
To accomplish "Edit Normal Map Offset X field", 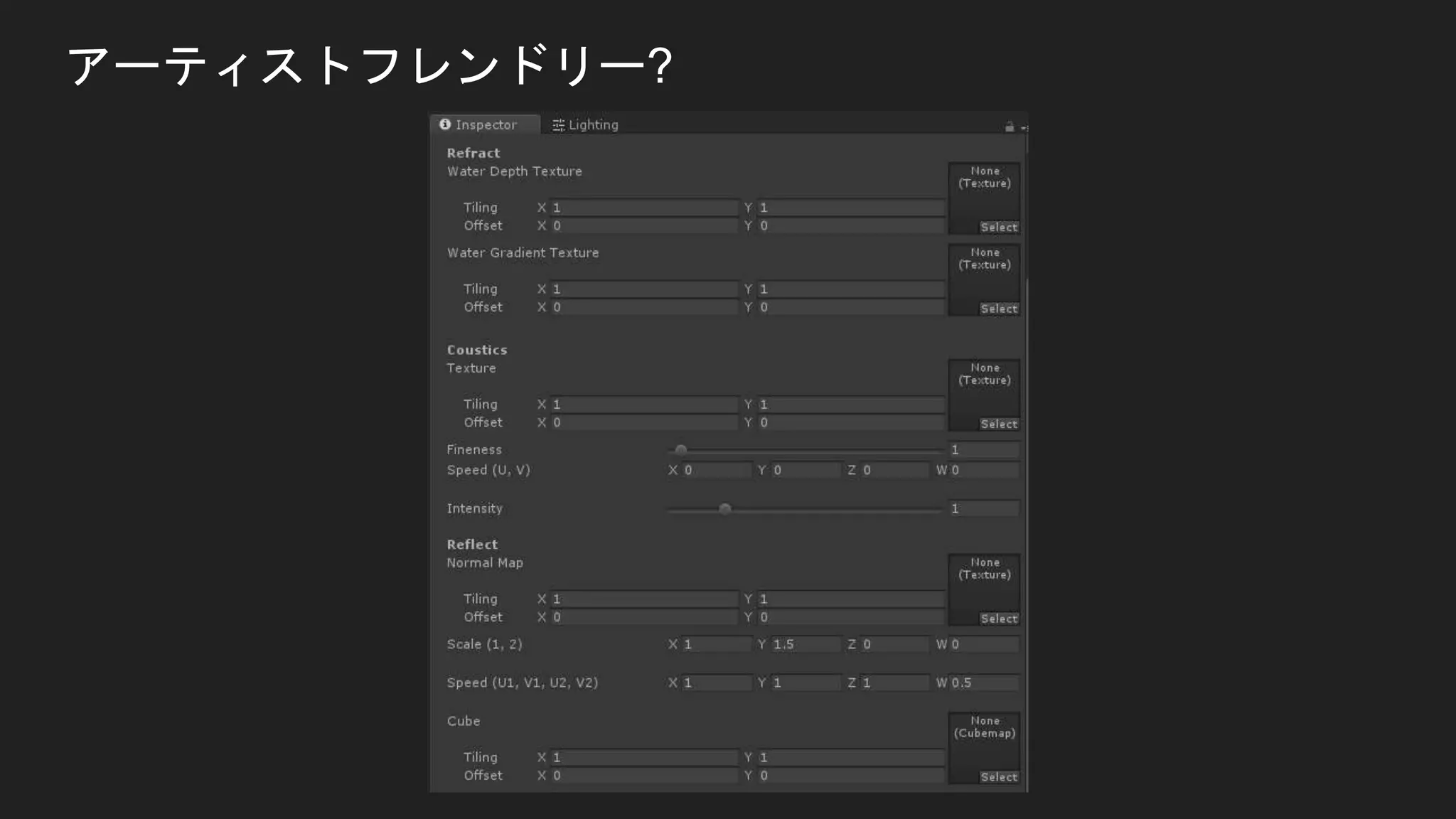I will click(644, 617).
